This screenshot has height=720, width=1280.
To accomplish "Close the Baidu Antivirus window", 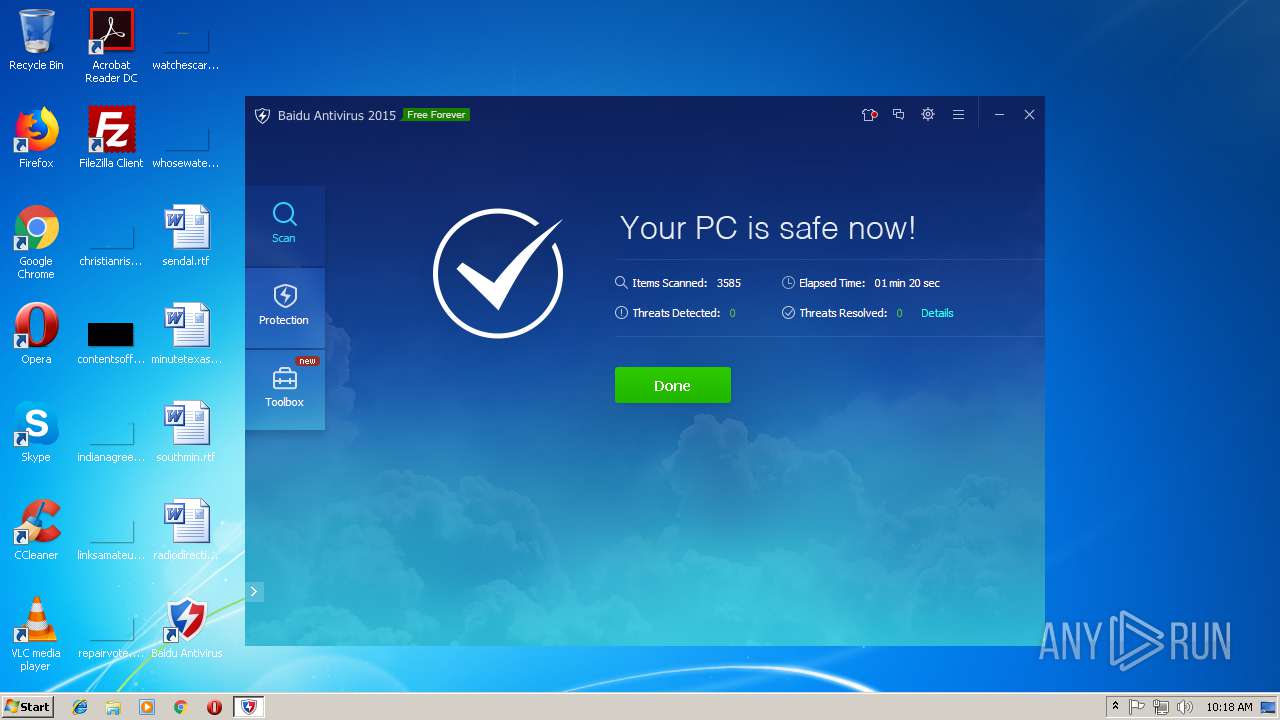I will pos(1029,115).
